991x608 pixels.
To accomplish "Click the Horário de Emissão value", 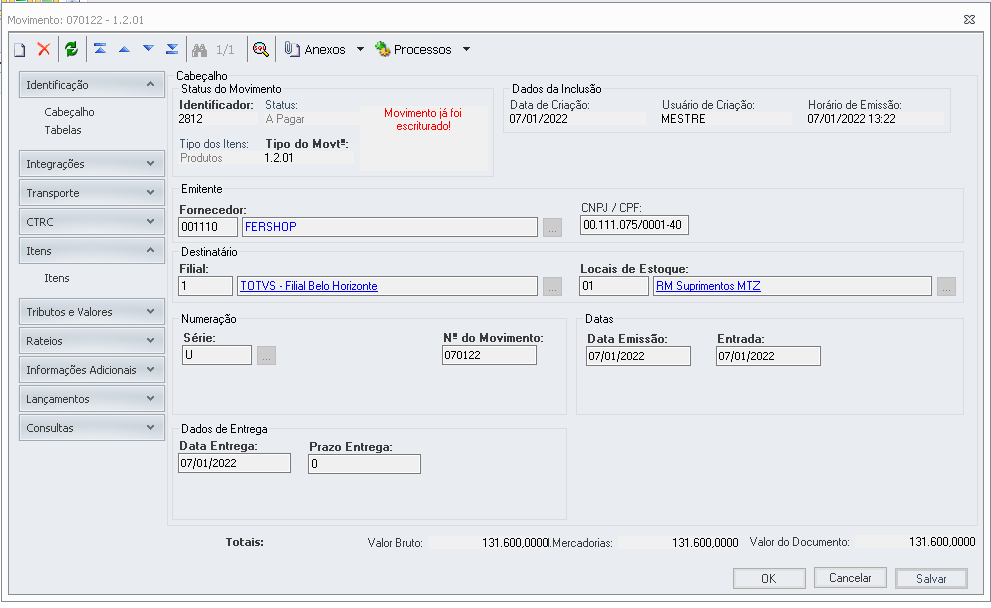I will (x=851, y=119).
